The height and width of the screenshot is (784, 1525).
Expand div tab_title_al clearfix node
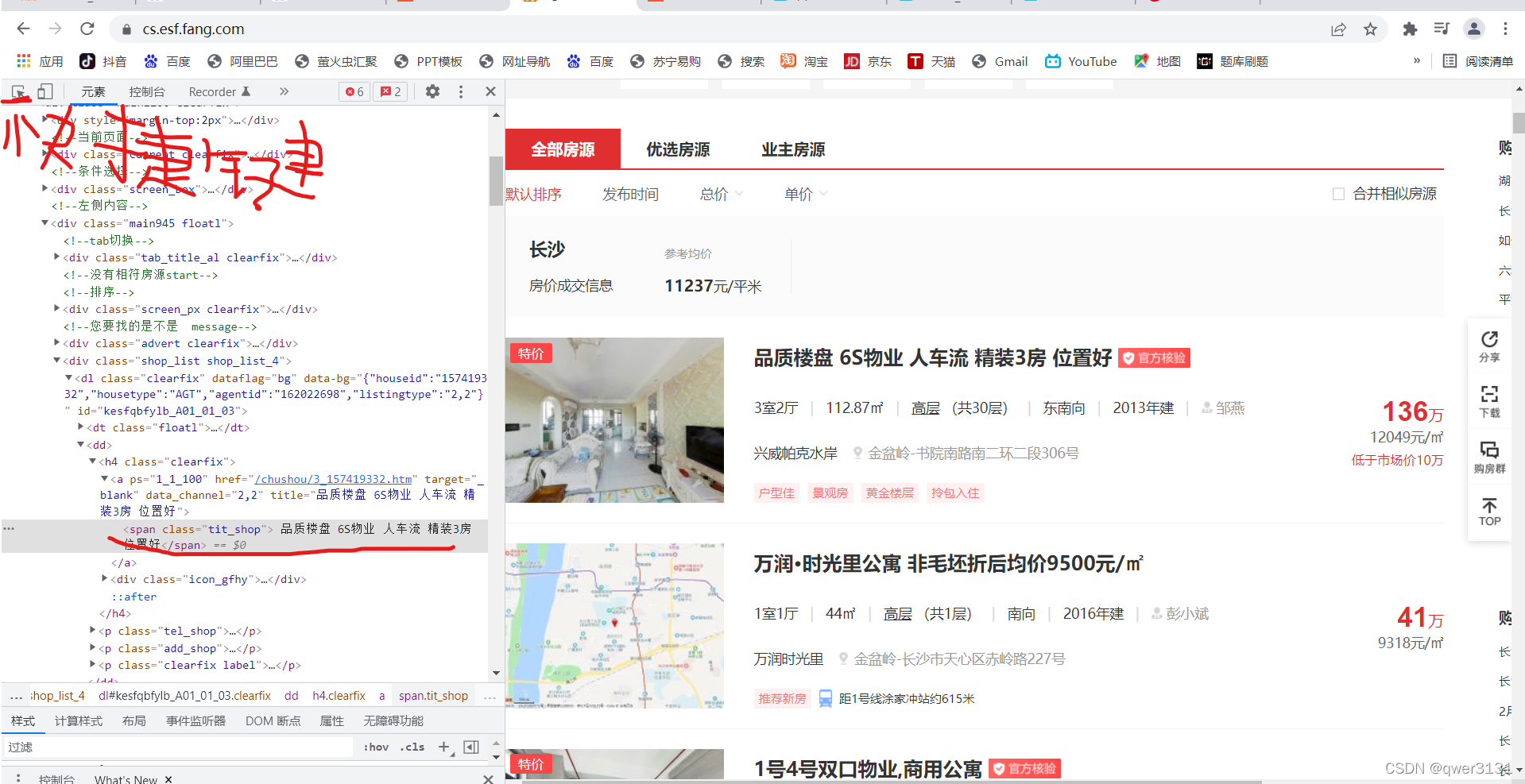click(x=57, y=257)
